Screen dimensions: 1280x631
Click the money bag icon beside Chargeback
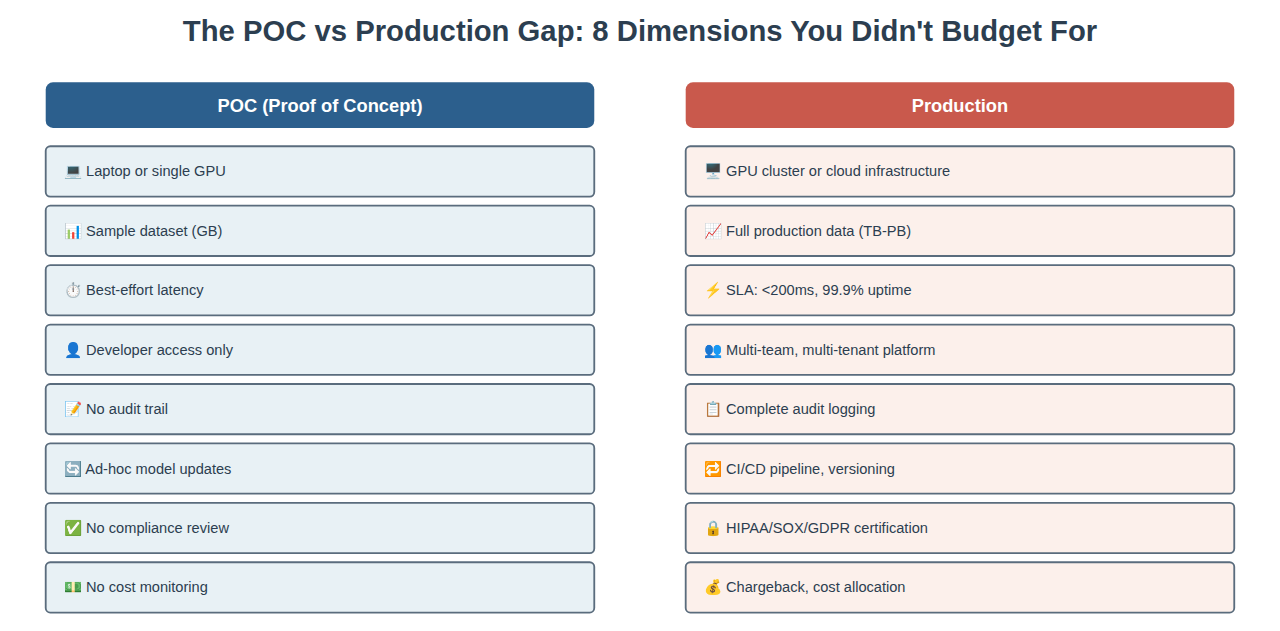[x=713, y=587]
